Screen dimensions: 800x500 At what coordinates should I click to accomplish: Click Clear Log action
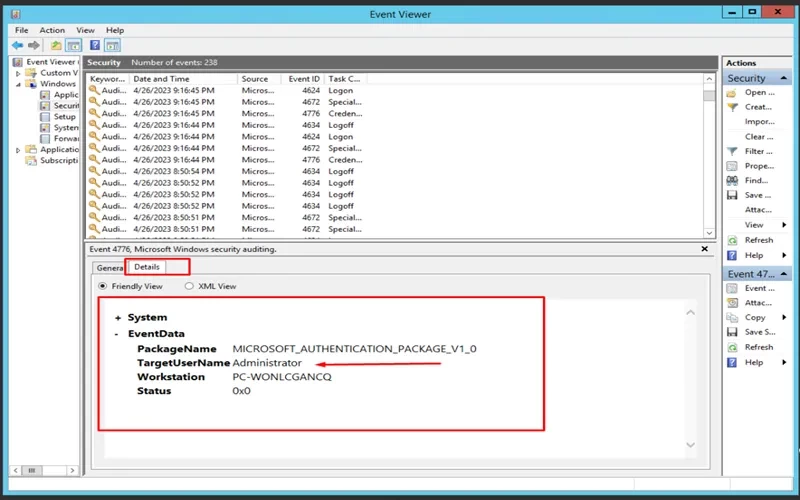coord(759,137)
